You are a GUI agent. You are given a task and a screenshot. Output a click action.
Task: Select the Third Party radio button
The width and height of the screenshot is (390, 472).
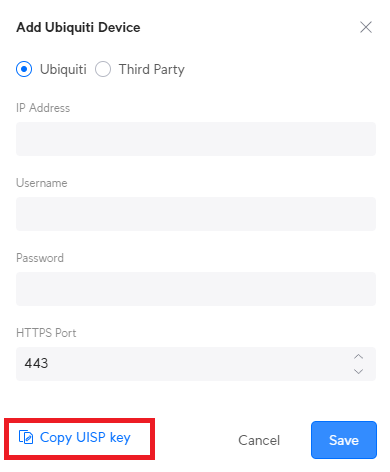[x=103, y=69]
